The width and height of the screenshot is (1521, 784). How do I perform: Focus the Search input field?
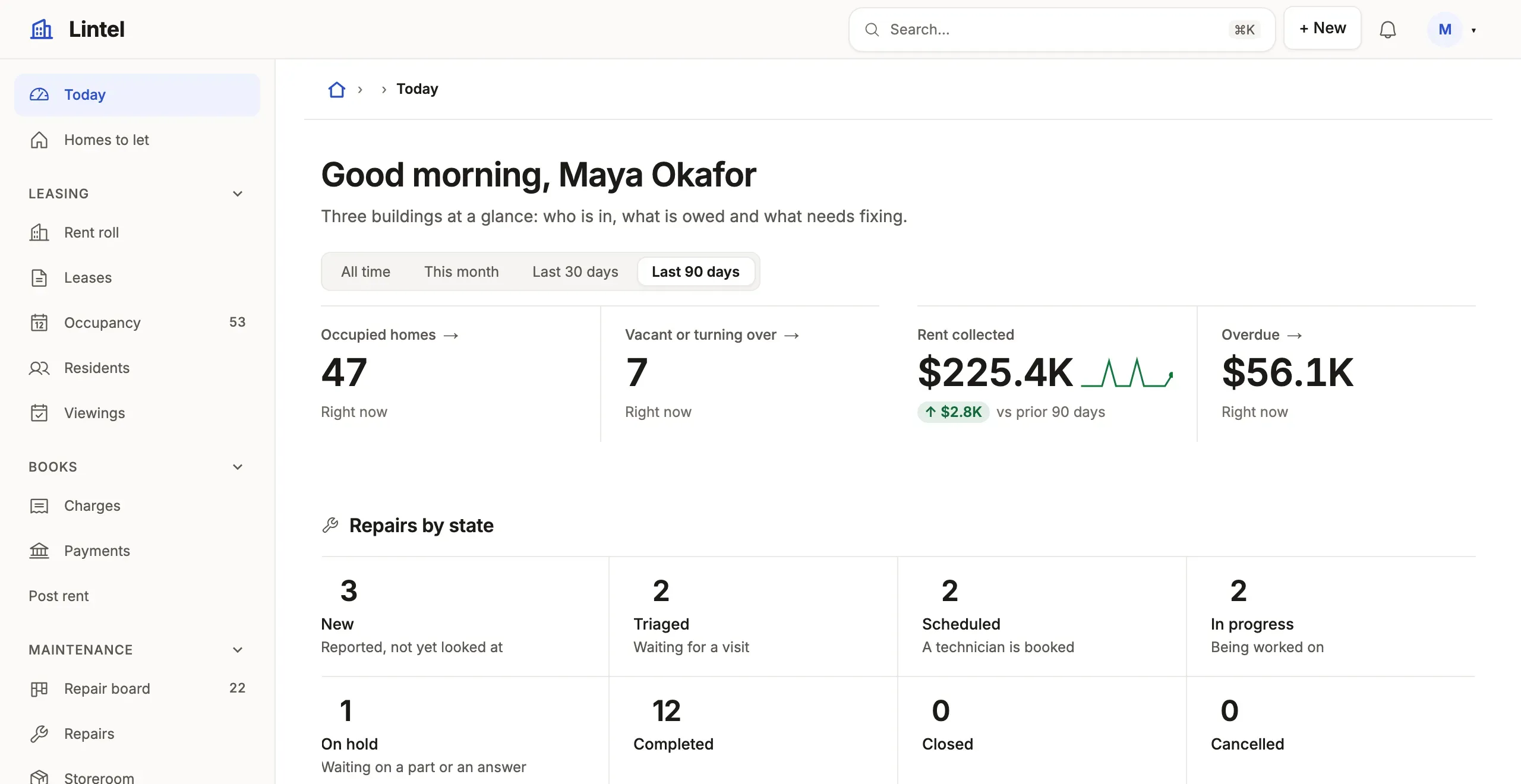tap(1062, 29)
